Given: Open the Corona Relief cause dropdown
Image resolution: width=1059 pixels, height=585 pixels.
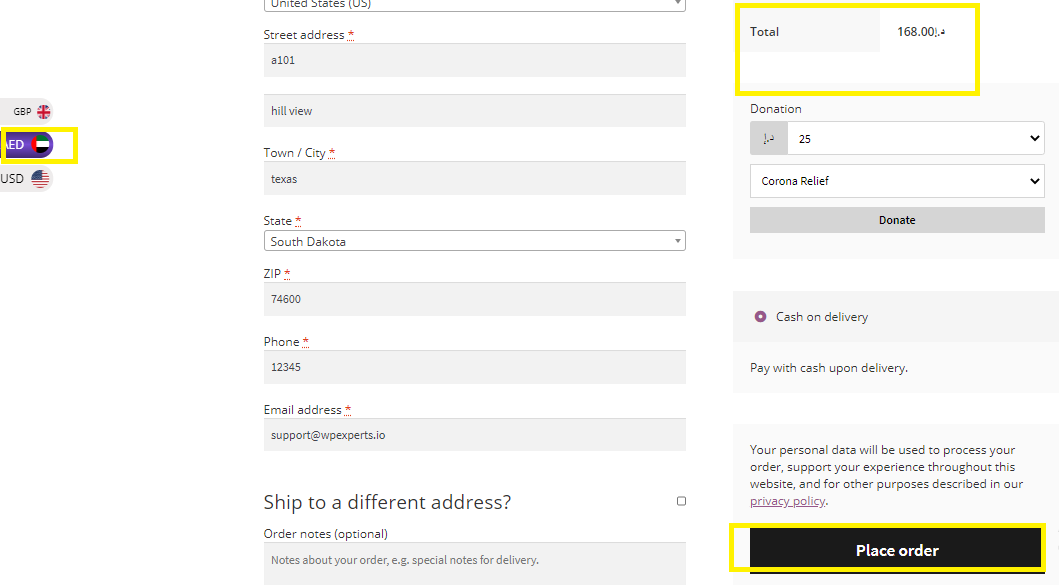Looking at the screenshot, I should tap(897, 181).
